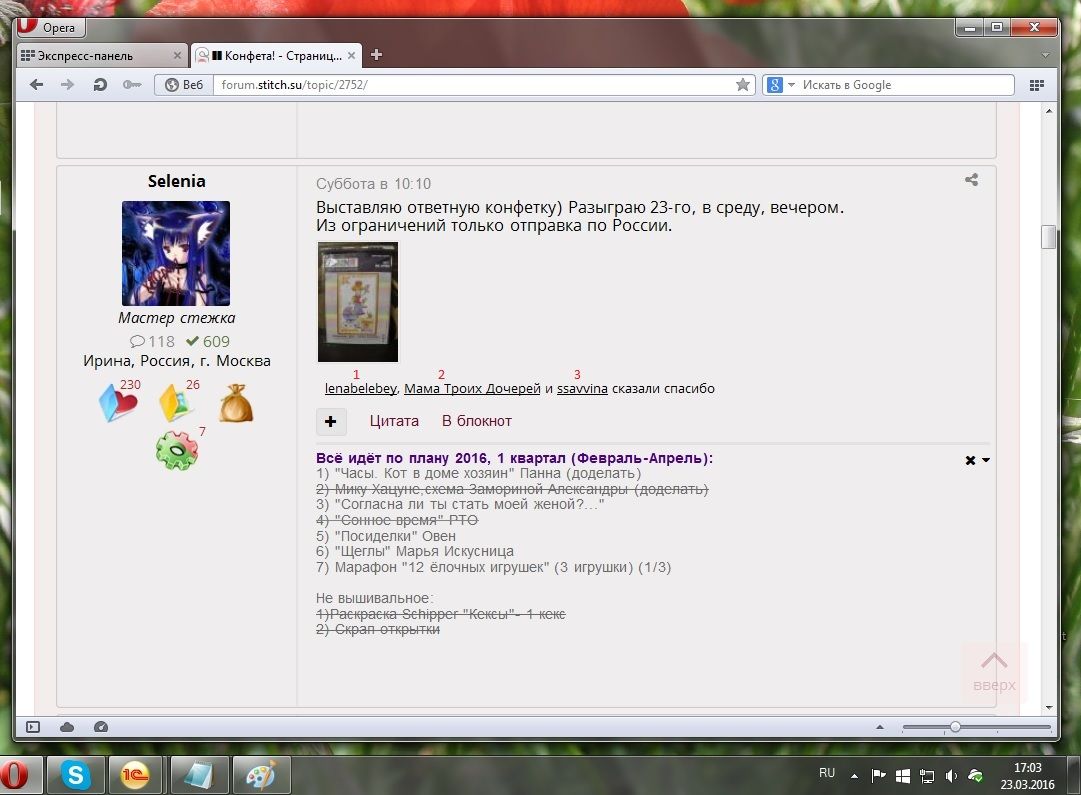
Task: Open the cross-stitch kit photo thumbnail
Action: click(357, 301)
